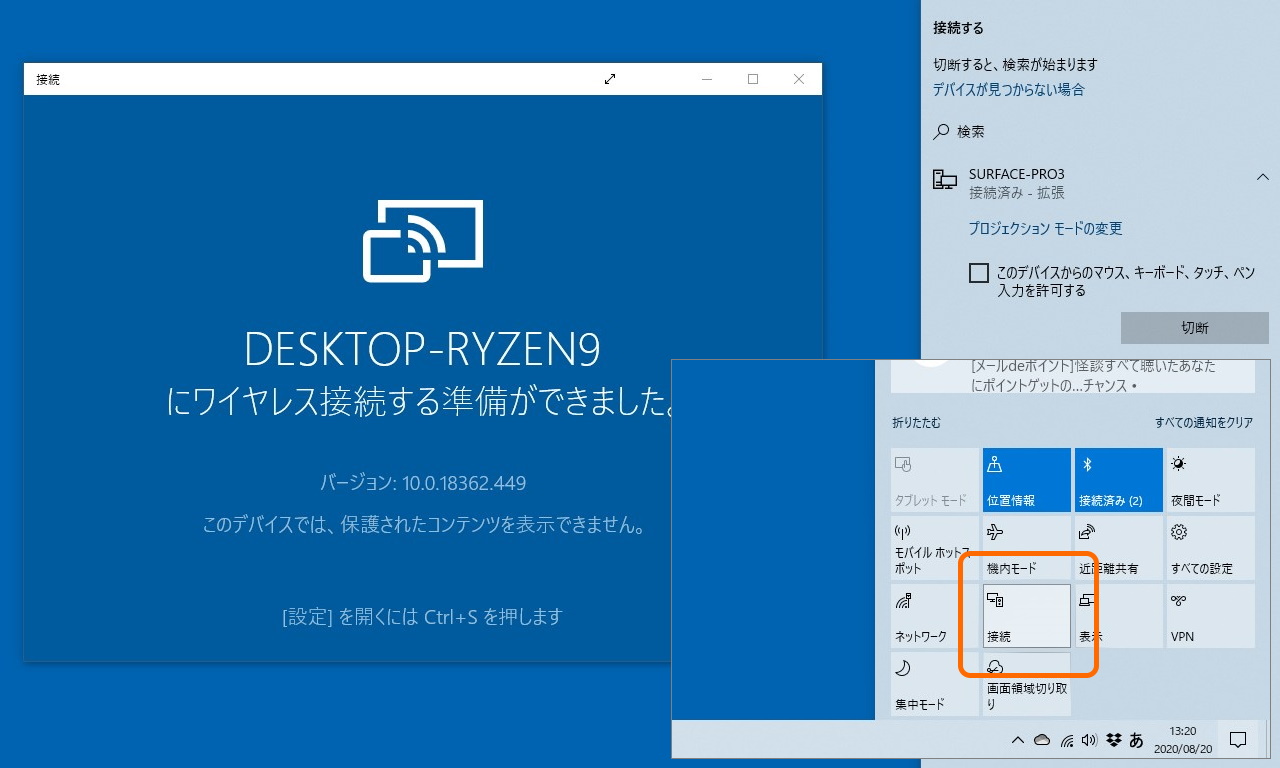This screenshot has height=768, width=1280.
Task: Enable 機内モード airplane mode
Action: (1026, 548)
